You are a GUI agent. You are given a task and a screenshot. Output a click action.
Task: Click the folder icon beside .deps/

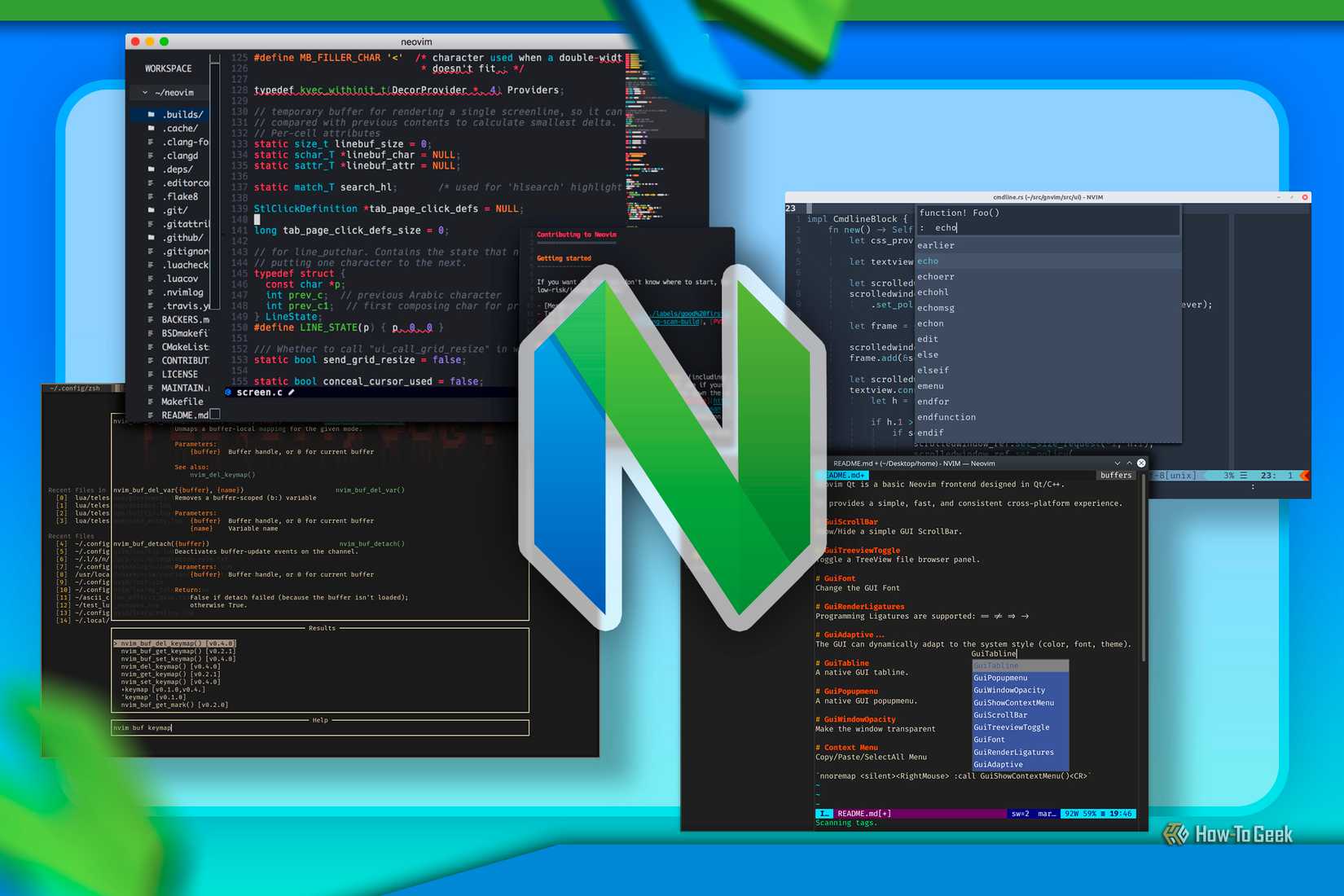[150, 169]
